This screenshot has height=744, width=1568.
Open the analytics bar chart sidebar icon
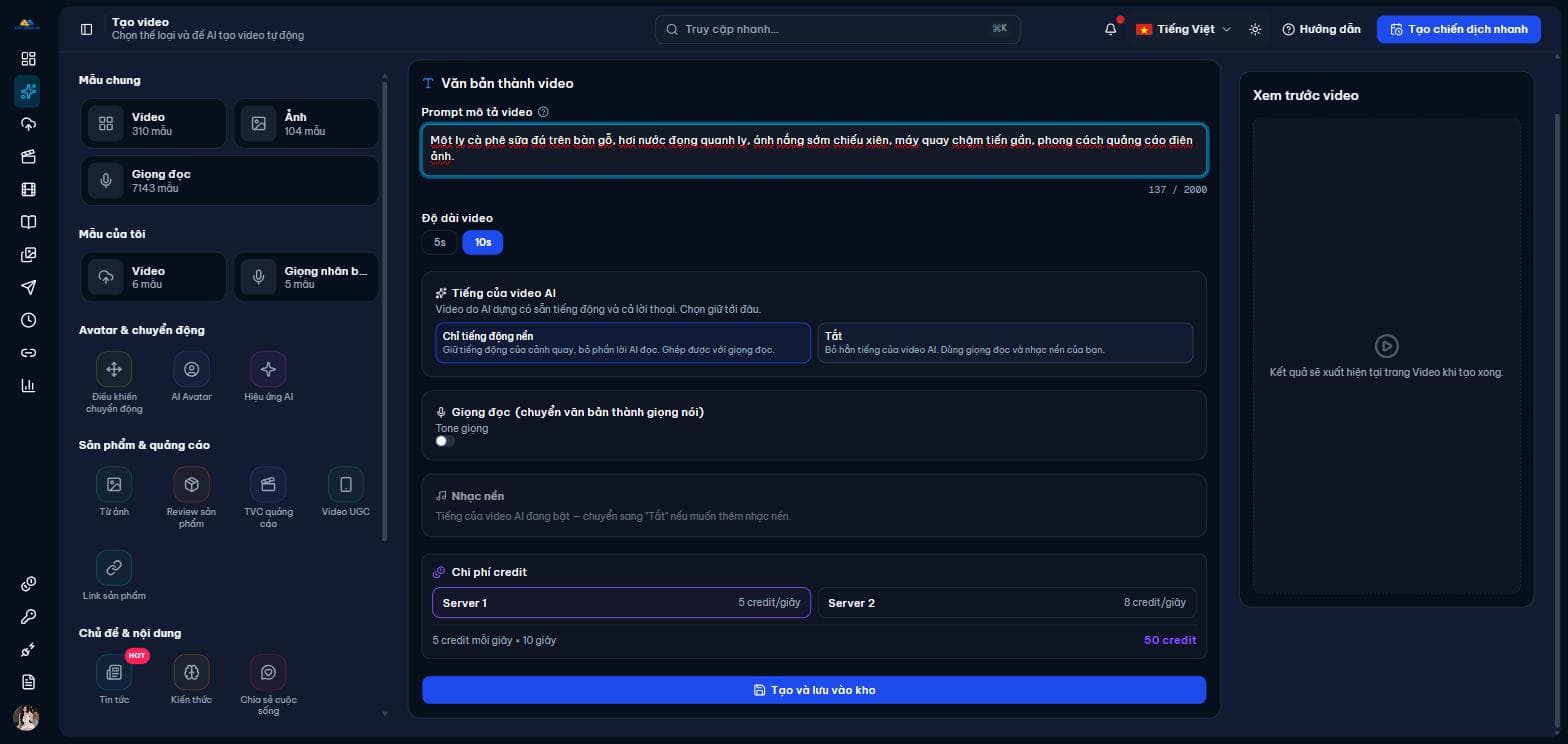[28, 385]
